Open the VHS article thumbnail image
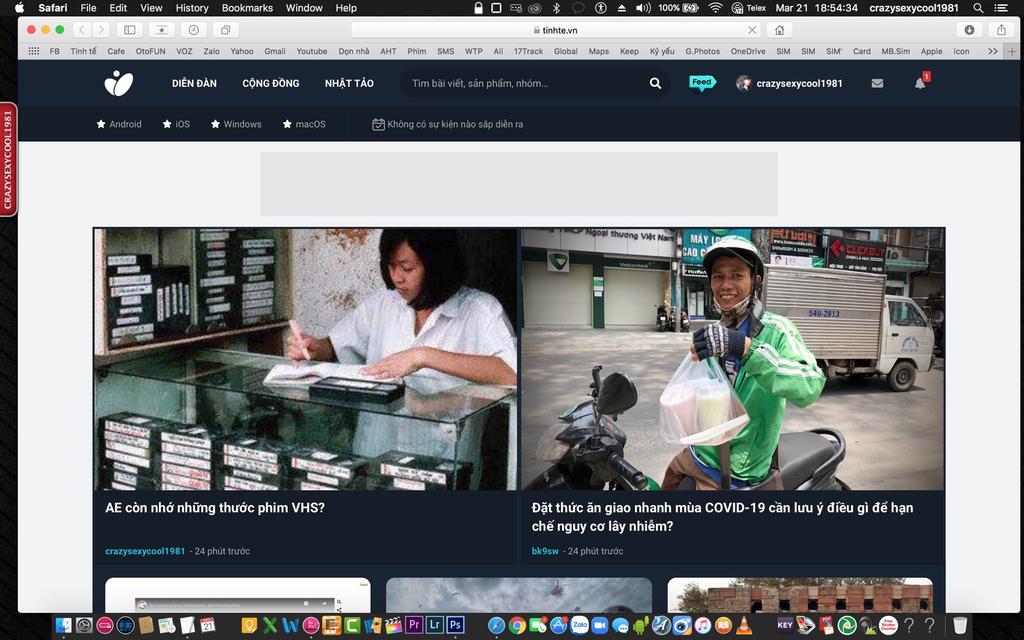1024x640 pixels. [305, 359]
